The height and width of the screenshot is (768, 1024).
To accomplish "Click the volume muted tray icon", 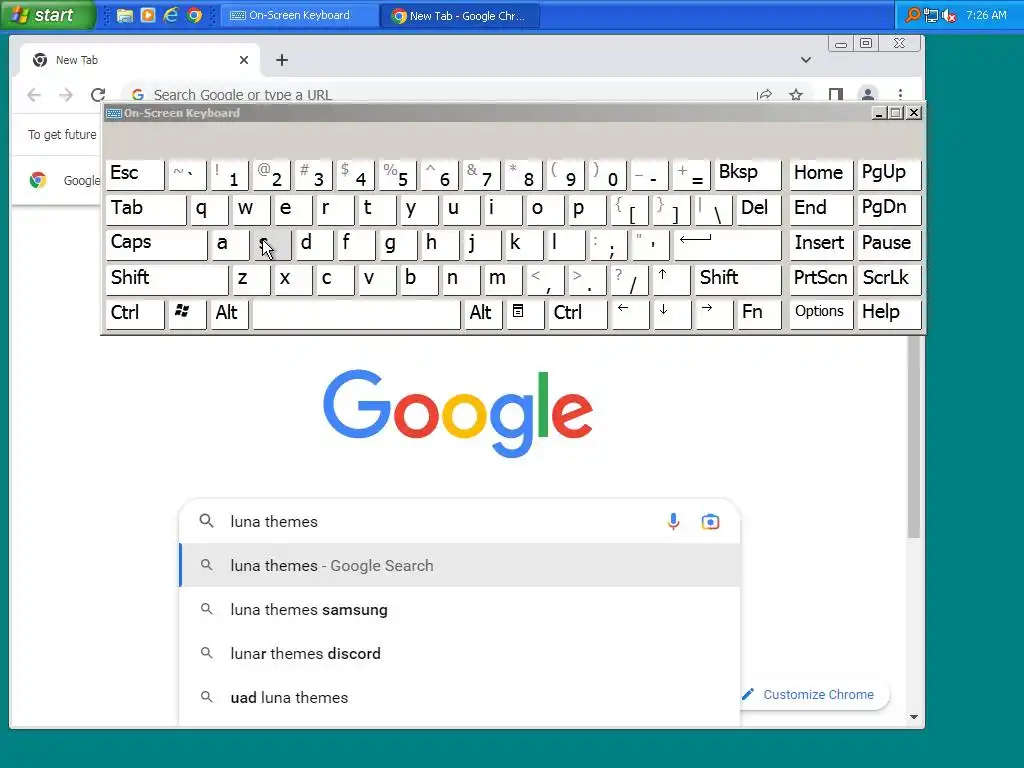I will [x=949, y=15].
